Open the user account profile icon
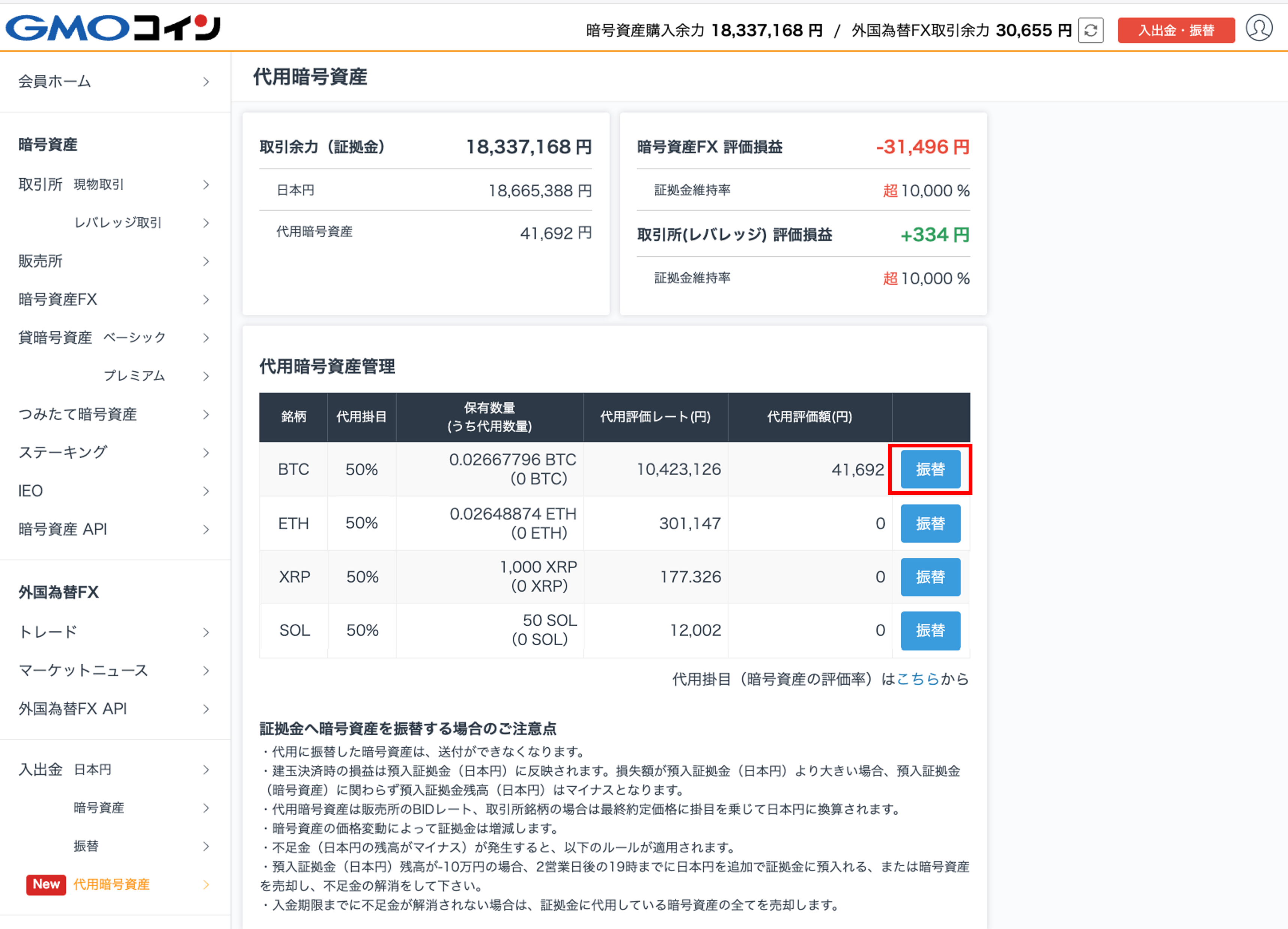Screen dimensions: 1288x929 [1258, 29]
